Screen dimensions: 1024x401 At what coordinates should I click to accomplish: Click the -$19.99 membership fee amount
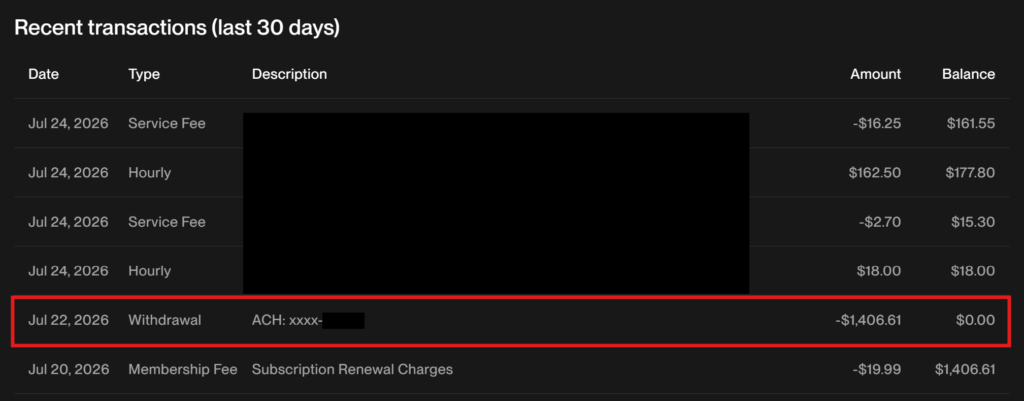pos(876,369)
